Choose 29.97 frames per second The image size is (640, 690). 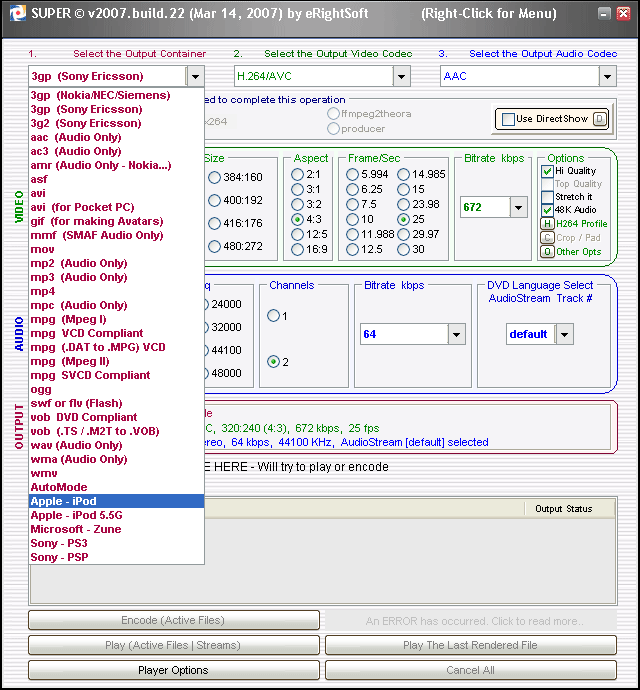(x=403, y=235)
